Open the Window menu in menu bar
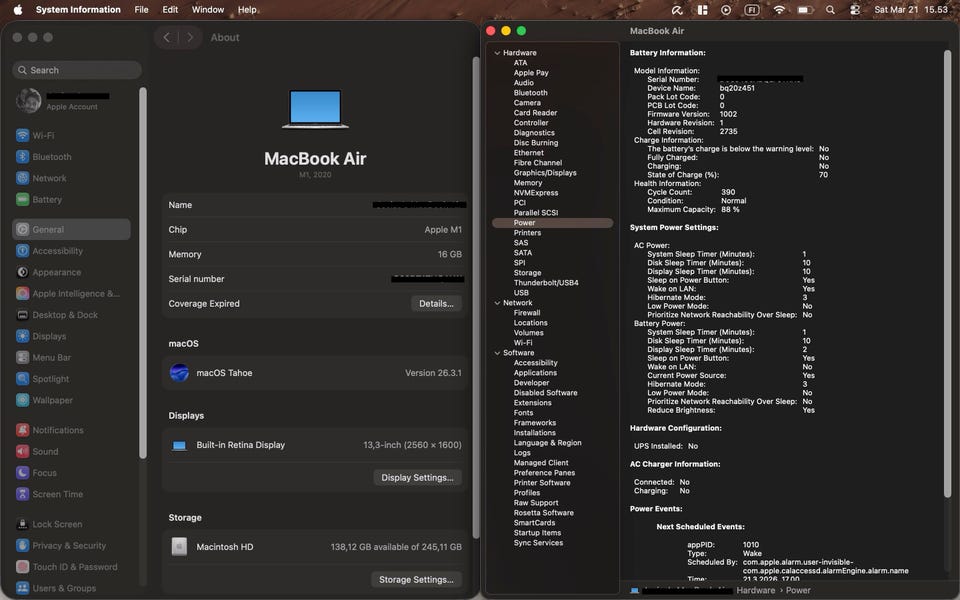This screenshot has height=600, width=960. pos(207,10)
